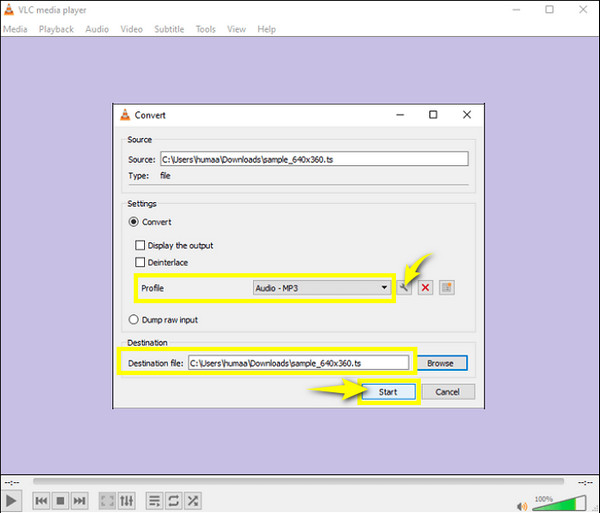Viewport: 600px width, 513px height.
Task: Click VLC cone icon in main title bar
Action: click(x=9, y=10)
